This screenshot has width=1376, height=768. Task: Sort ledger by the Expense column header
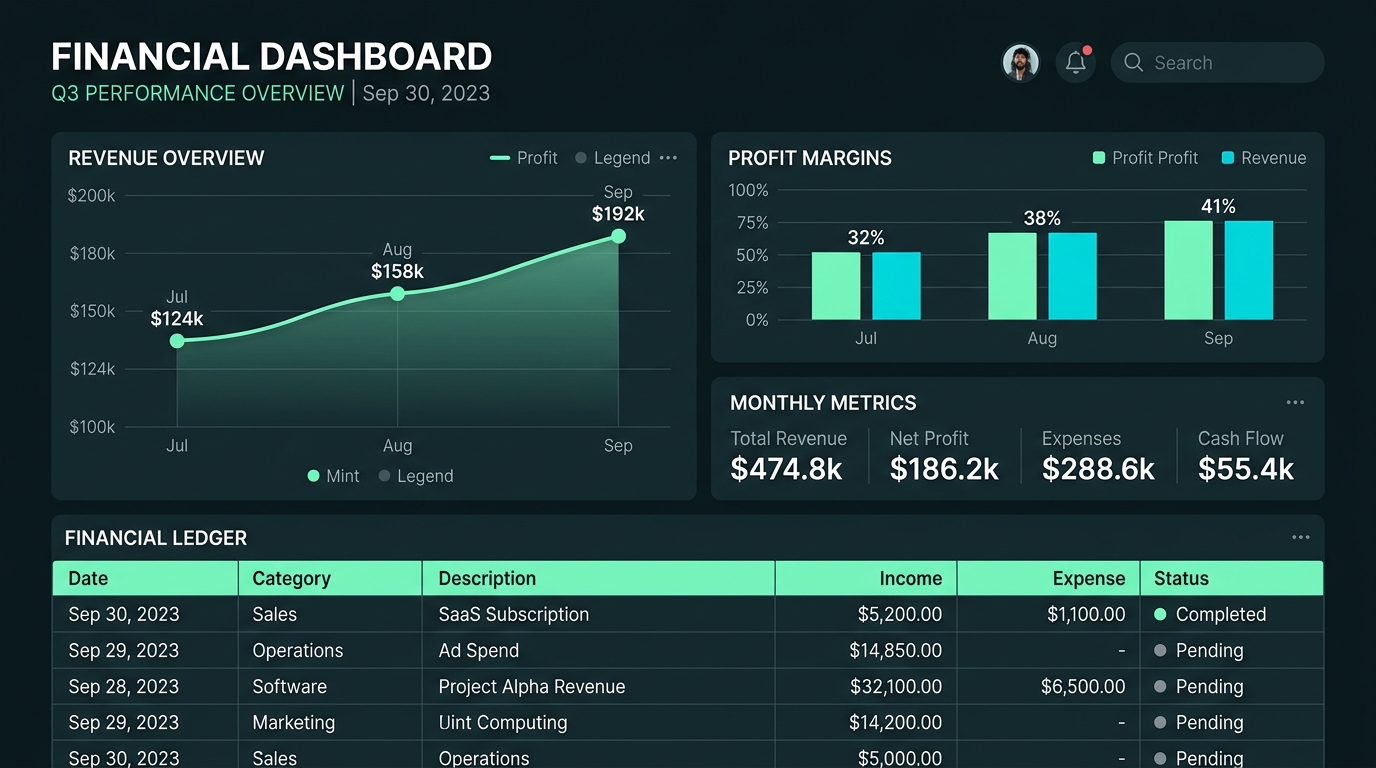(x=1048, y=578)
